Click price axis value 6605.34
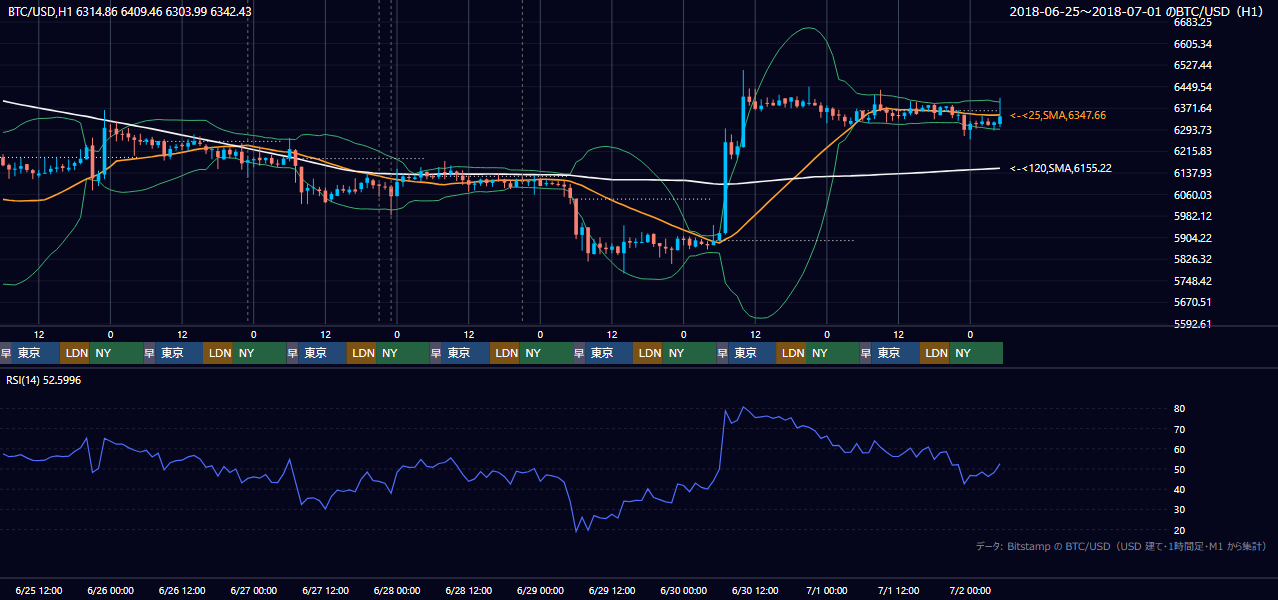Screen dimensions: 1278x600 (x=1193, y=44)
